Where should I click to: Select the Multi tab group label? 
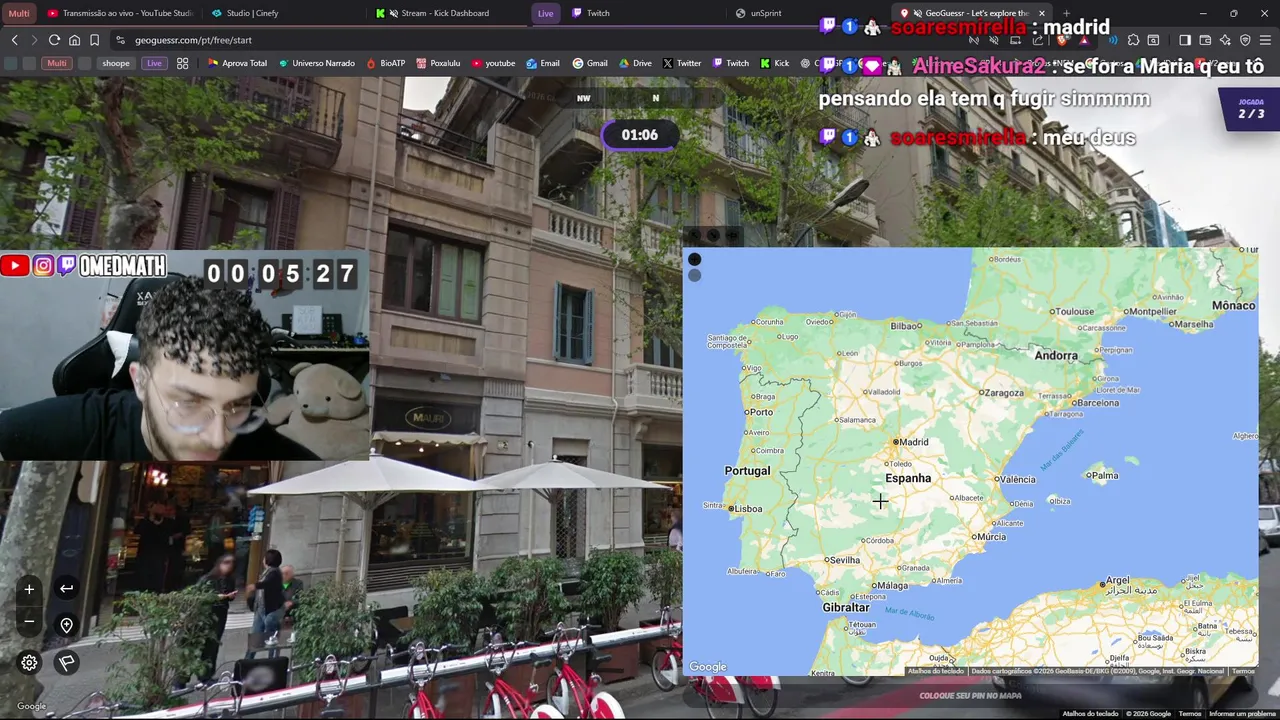pyautogui.click(x=19, y=13)
